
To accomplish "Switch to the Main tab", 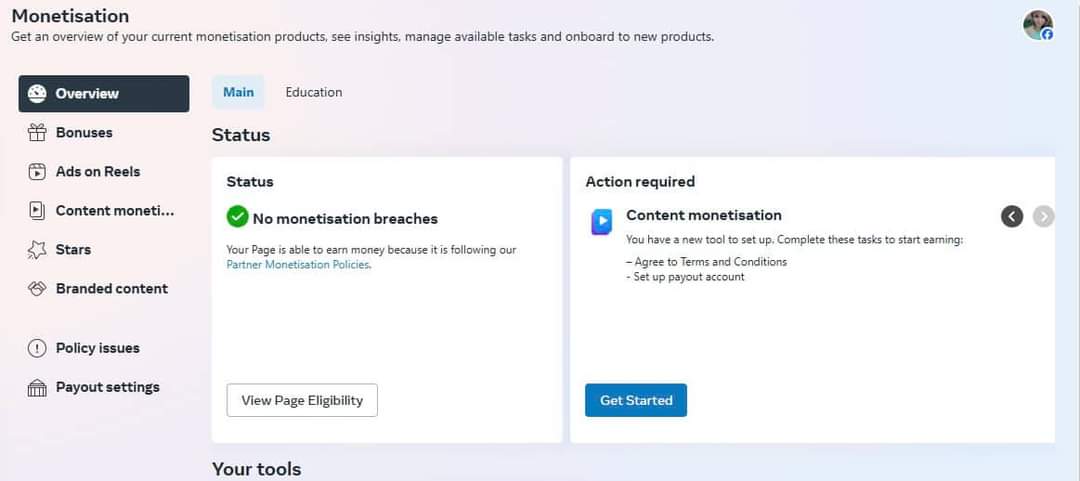I will coord(238,92).
